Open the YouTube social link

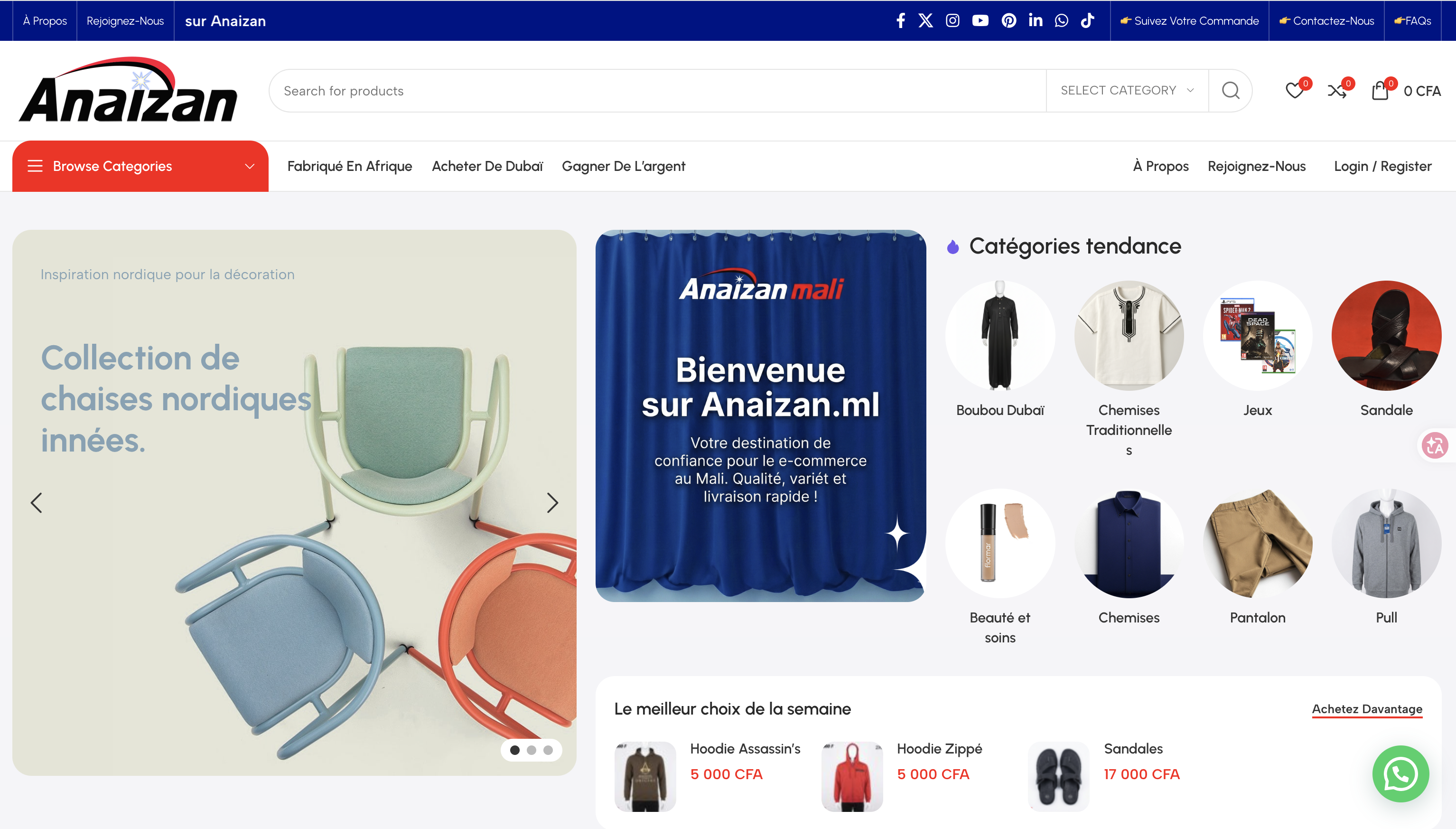point(980,21)
